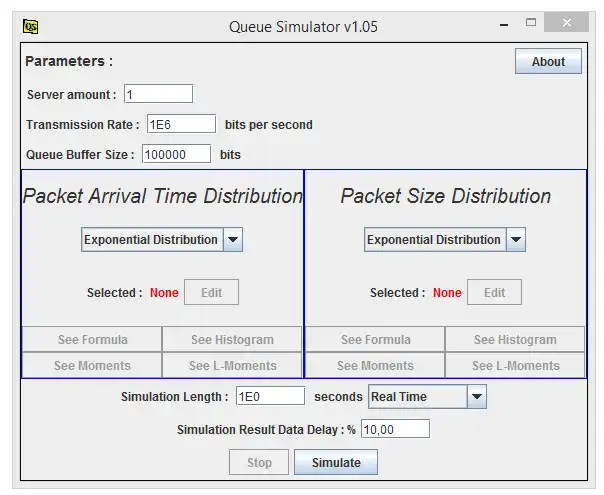Viewport: 604px width, 495px height.
Task: Click the Stop button
Action: [x=259, y=462]
